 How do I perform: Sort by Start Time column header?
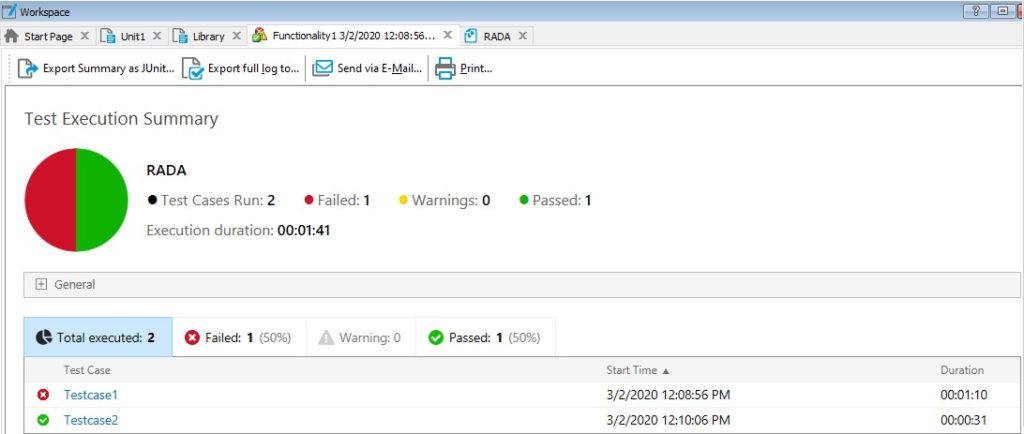tap(638, 370)
